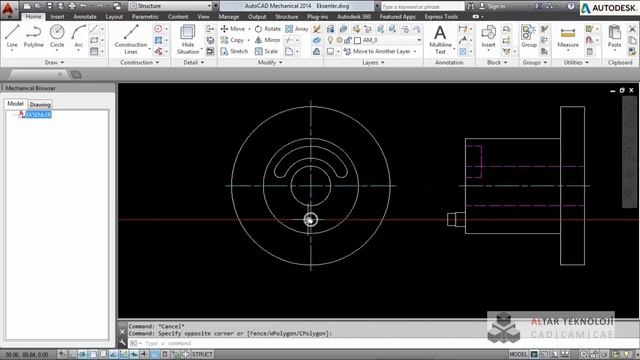Choose the Array command

[297, 29]
